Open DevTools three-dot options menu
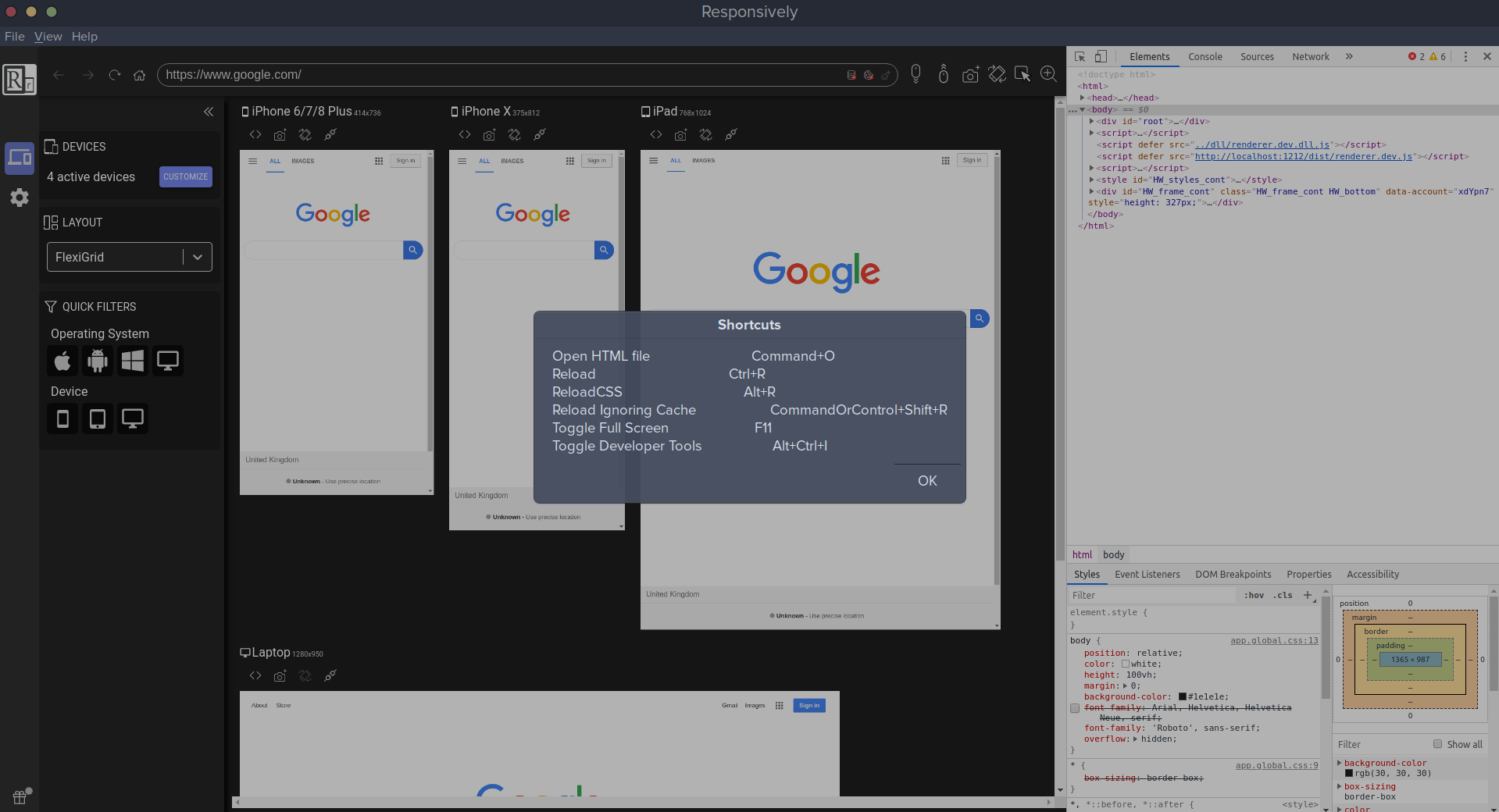This screenshot has width=1499, height=812. pos(1465,57)
